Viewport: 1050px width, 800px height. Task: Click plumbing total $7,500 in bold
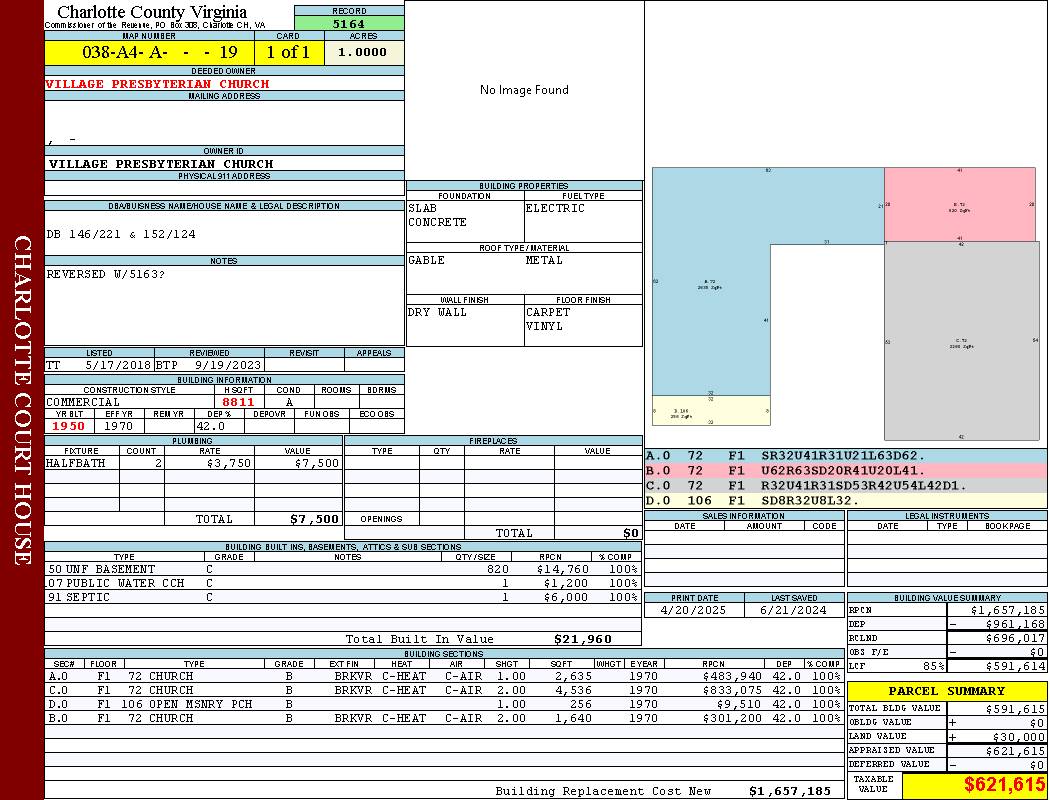[314, 519]
